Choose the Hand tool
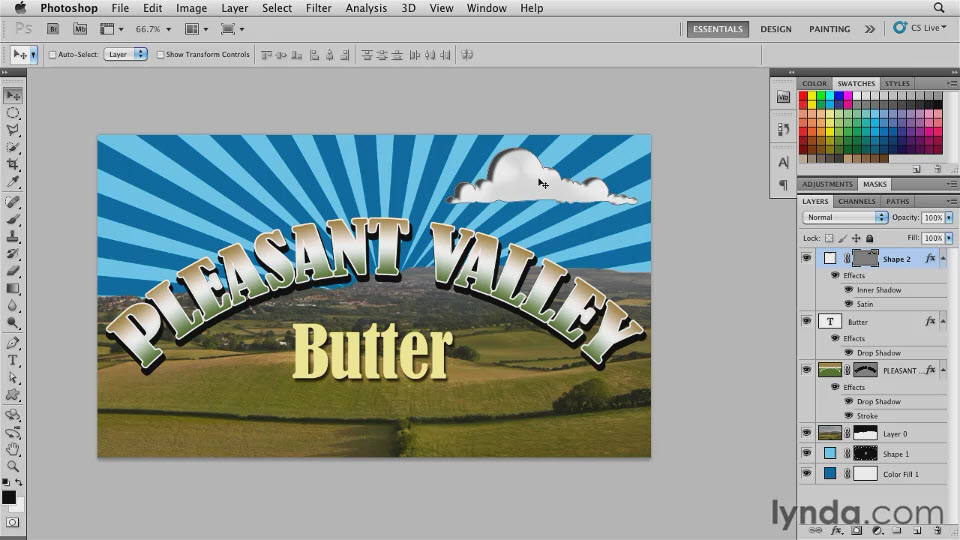The width and height of the screenshot is (960, 540). (x=13, y=449)
